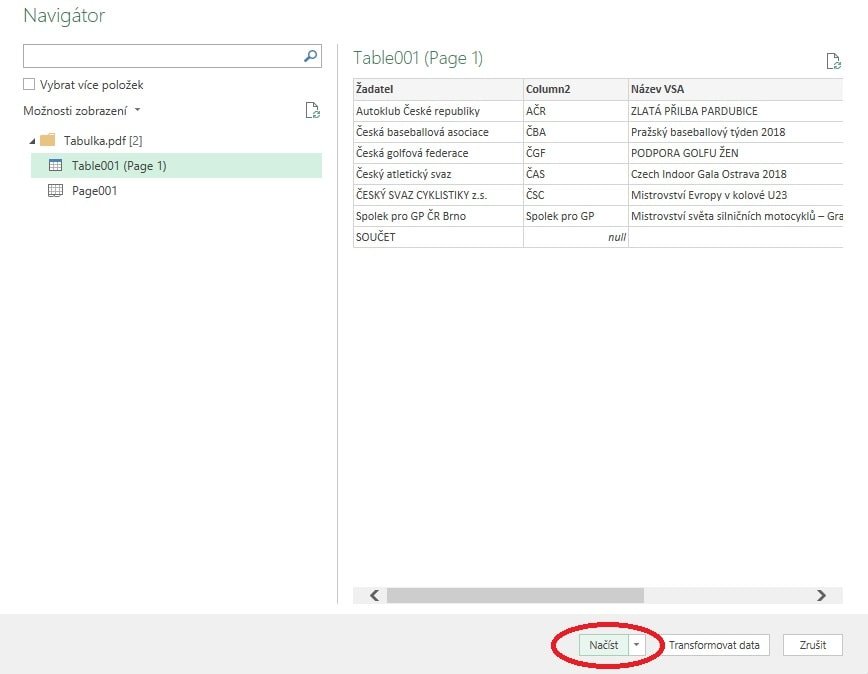Click the Tabulka.pdf folder icon

[48, 140]
